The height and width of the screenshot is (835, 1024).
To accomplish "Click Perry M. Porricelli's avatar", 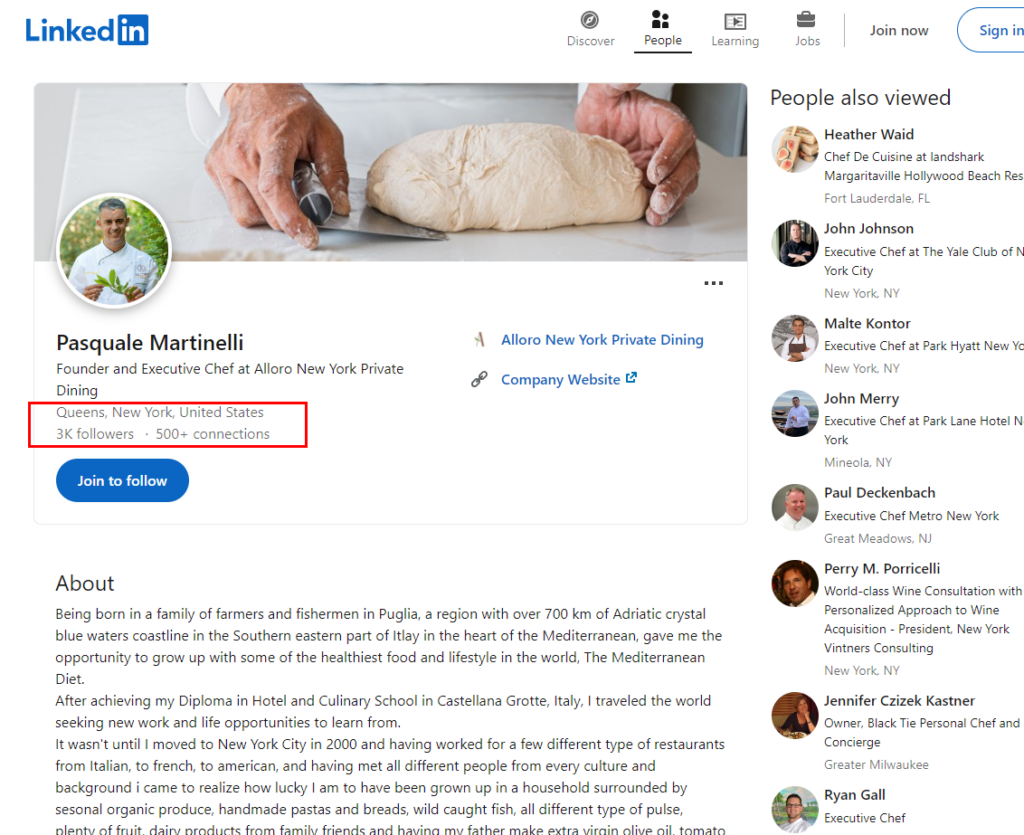I will pos(795,583).
